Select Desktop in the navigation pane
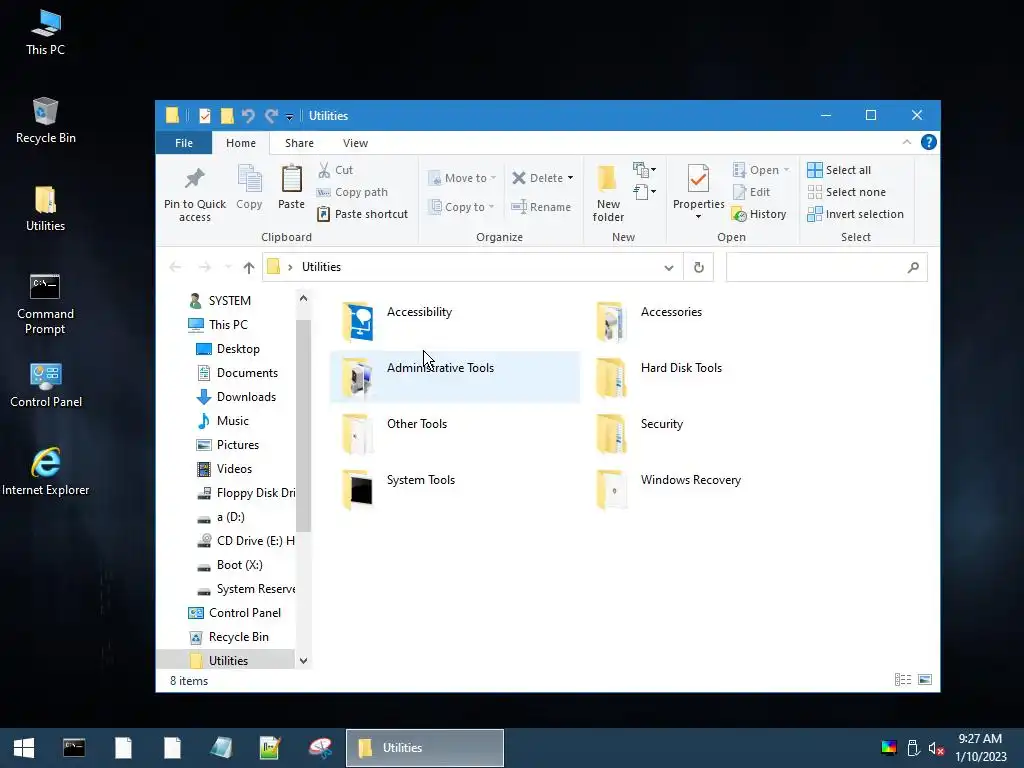This screenshot has width=1024, height=768. point(238,349)
